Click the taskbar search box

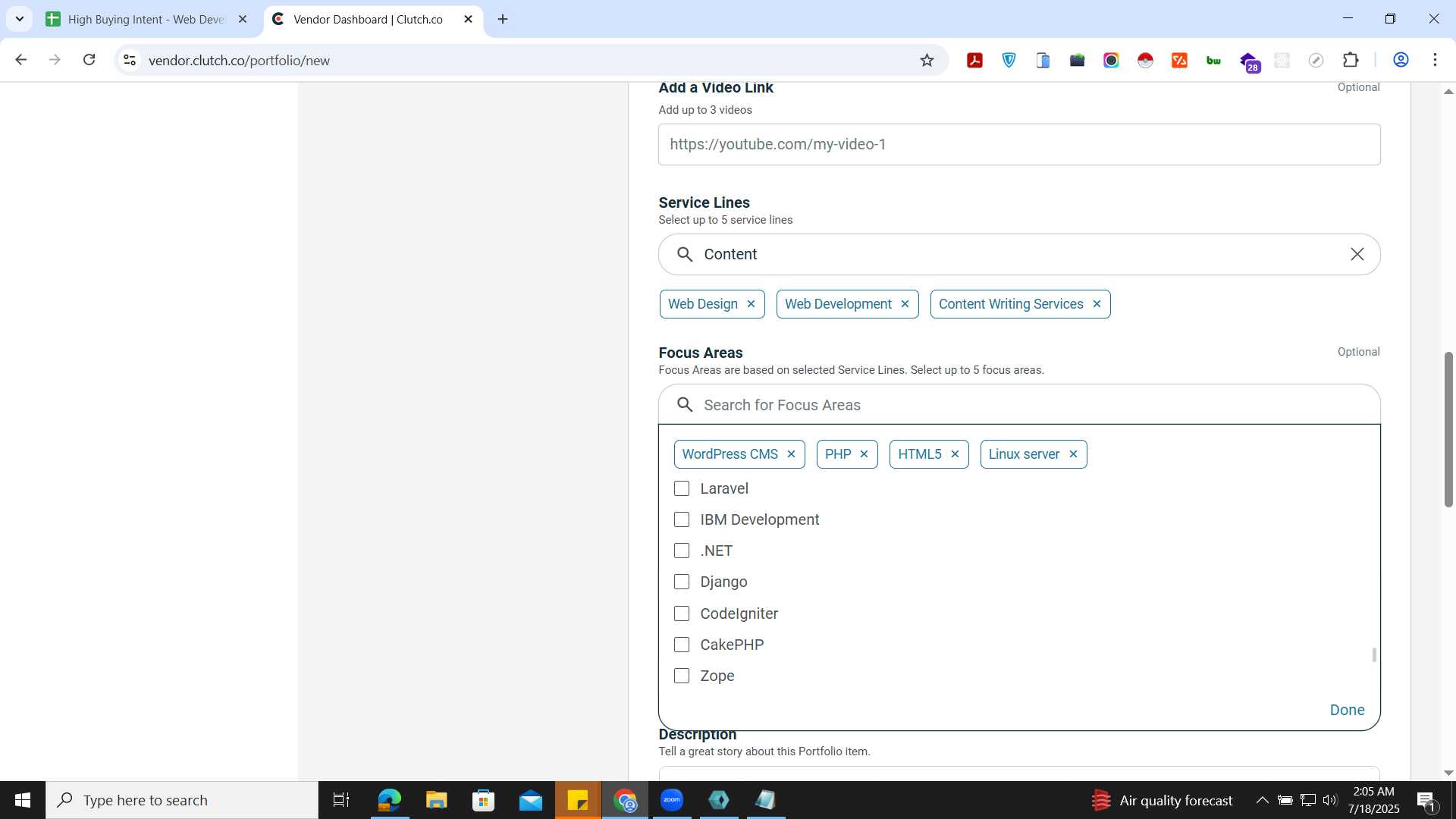[182, 800]
